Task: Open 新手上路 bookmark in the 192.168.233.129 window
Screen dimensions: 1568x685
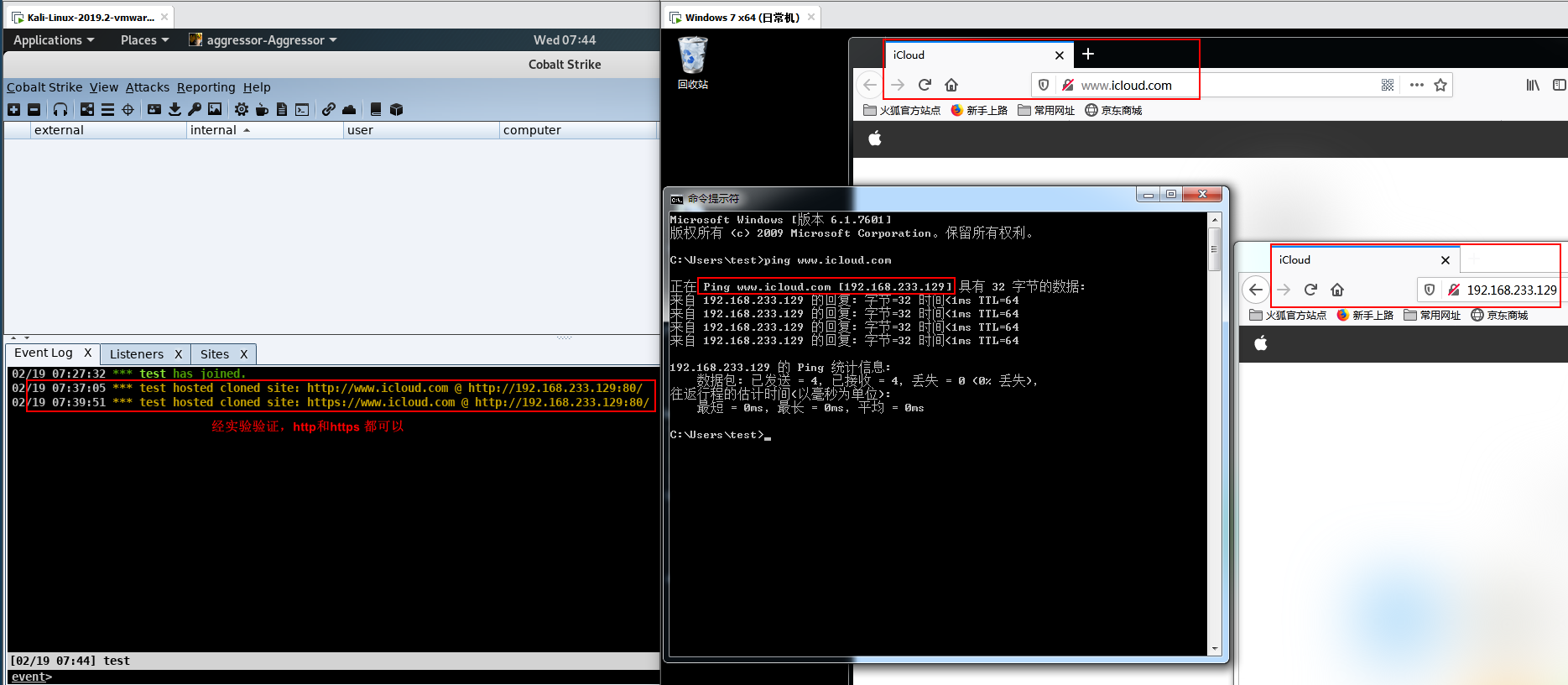Action: 1365,315
